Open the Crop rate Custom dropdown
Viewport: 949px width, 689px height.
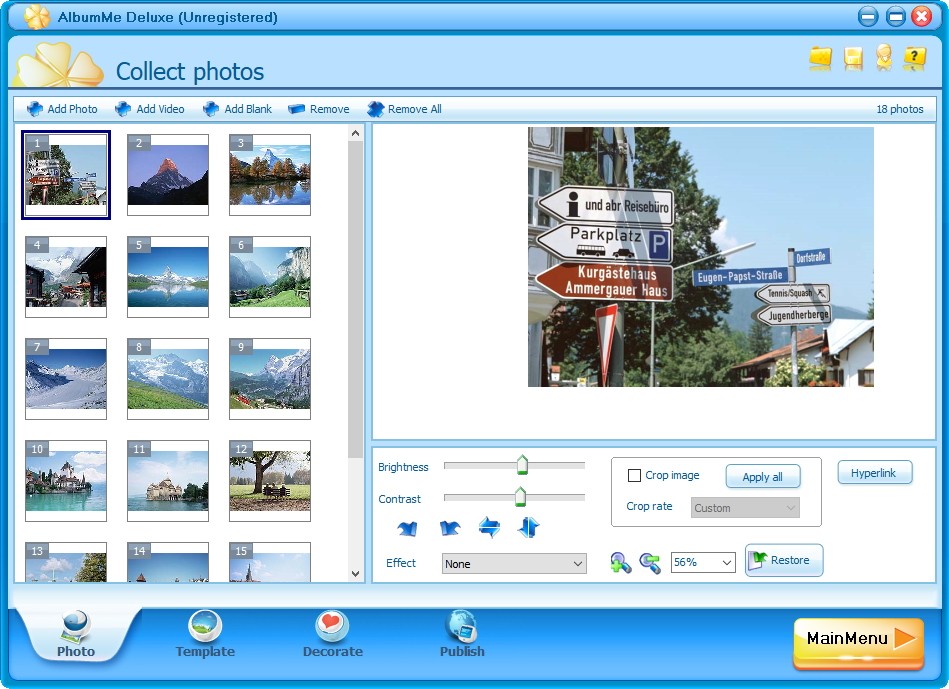[x=745, y=507]
